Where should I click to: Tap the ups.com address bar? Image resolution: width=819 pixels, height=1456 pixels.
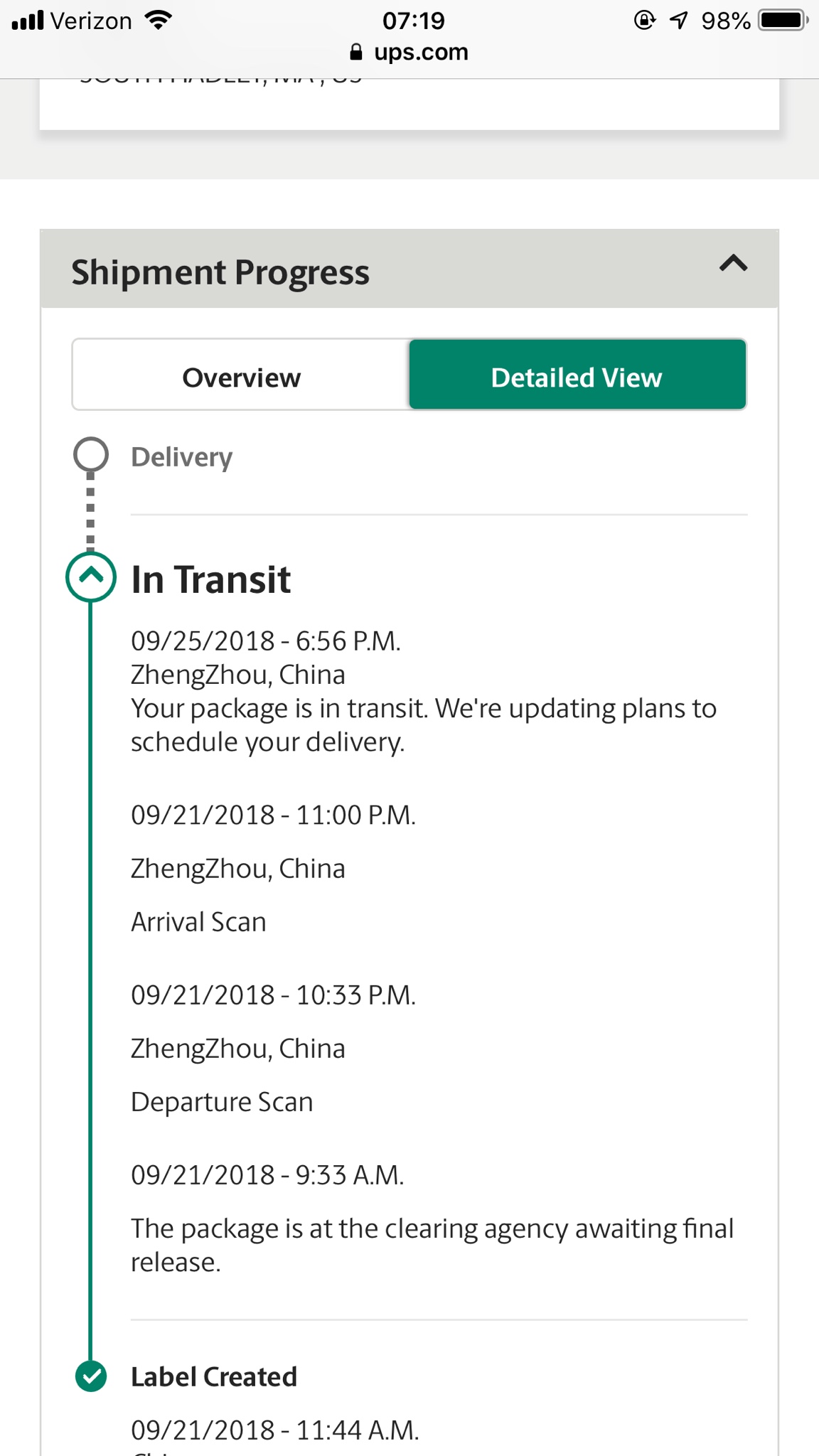[409, 52]
